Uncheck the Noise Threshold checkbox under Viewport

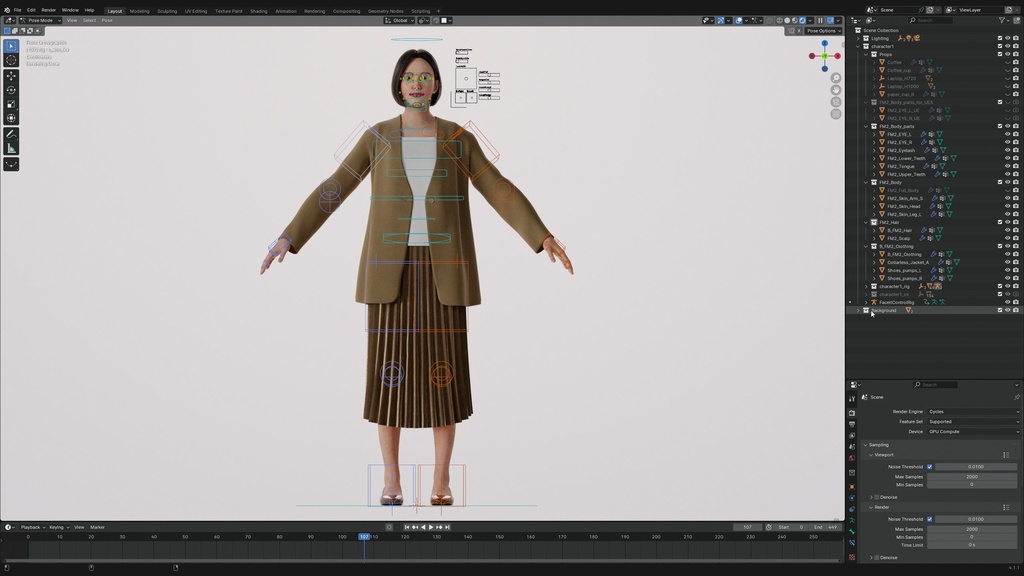pos(929,466)
